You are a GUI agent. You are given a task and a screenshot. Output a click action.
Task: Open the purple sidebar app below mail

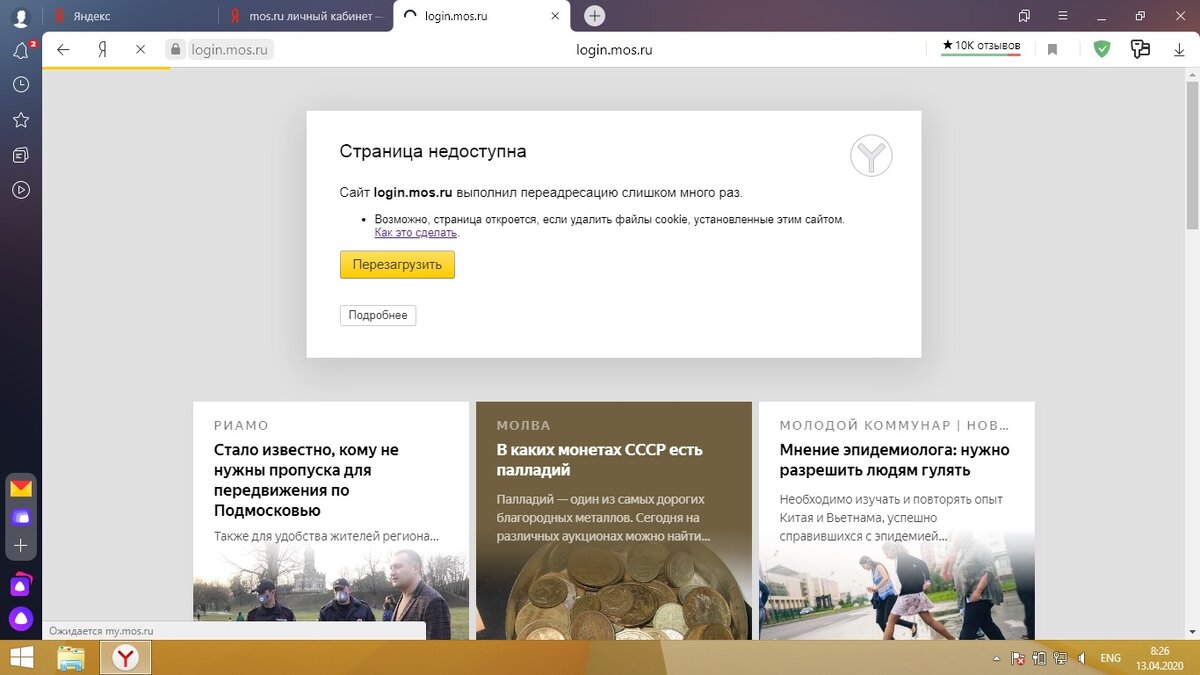(x=21, y=517)
